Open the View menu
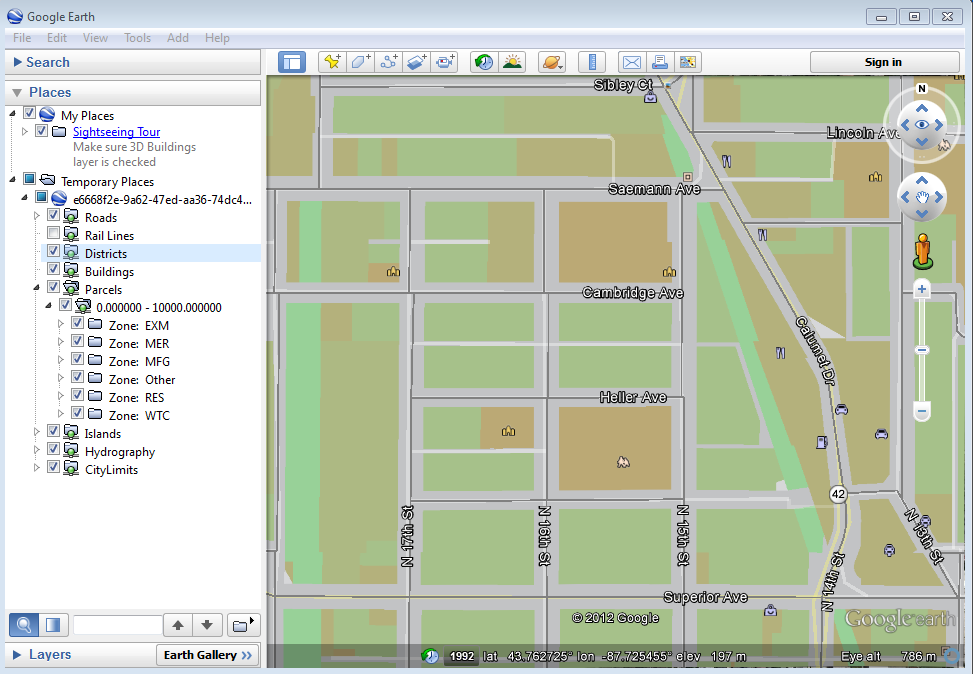The height and width of the screenshot is (674, 973). [95, 38]
